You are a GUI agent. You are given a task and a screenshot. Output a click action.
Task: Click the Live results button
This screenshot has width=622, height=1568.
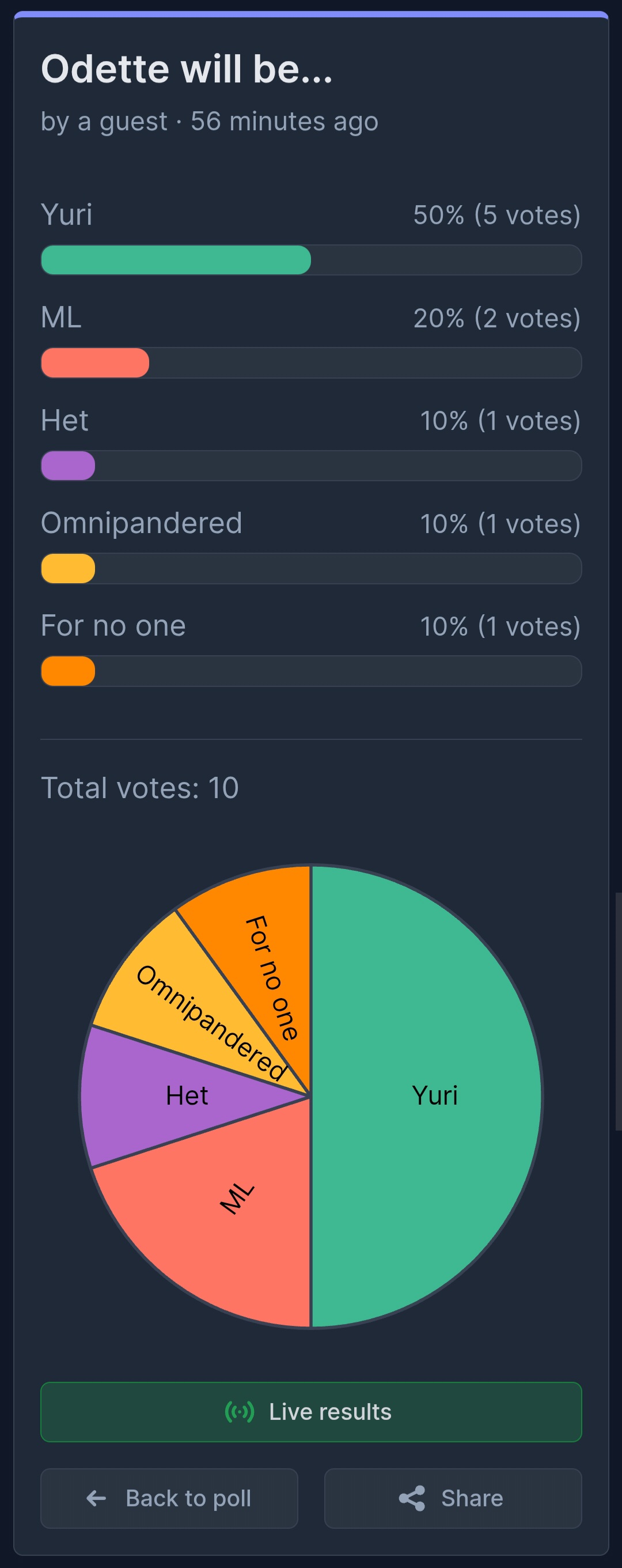pyautogui.click(x=311, y=1412)
